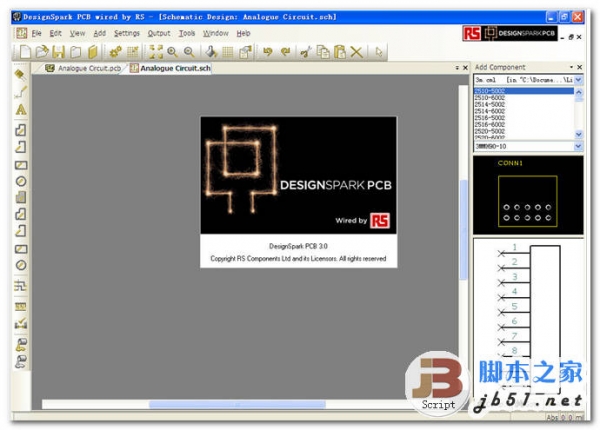Click component list scroll up arrow
The width and height of the screenshot is (600, 430).
pos(579,92)
